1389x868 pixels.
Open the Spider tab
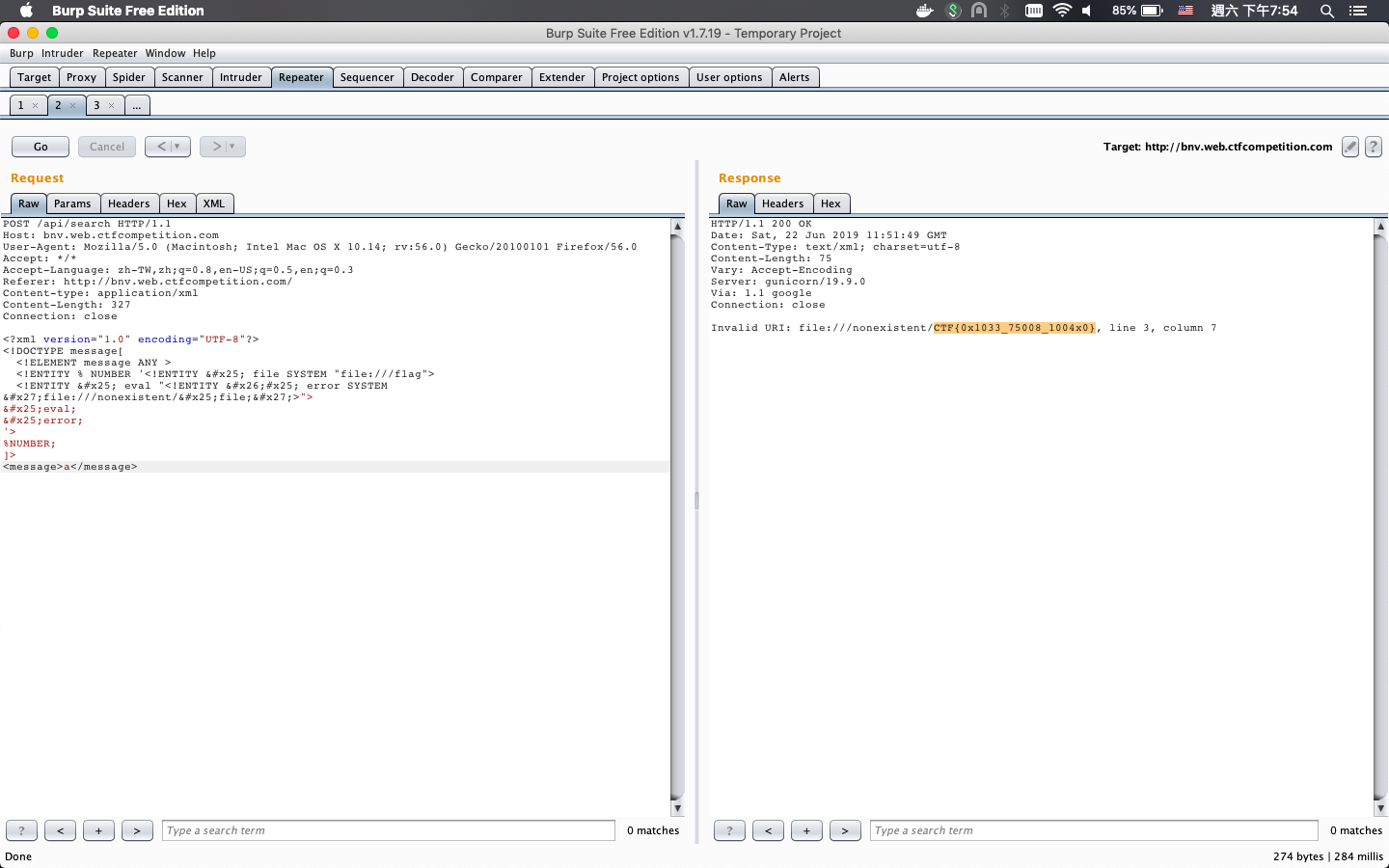[x=129, y=77]
